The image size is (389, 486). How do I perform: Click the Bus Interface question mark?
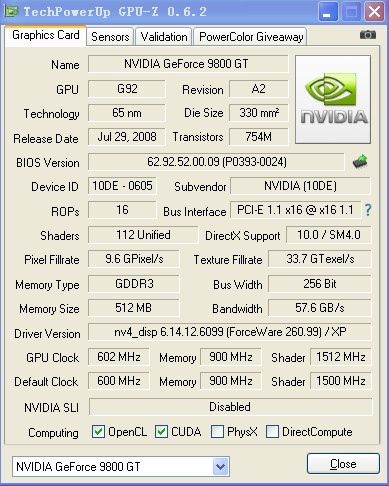click(x=368, y=210)
